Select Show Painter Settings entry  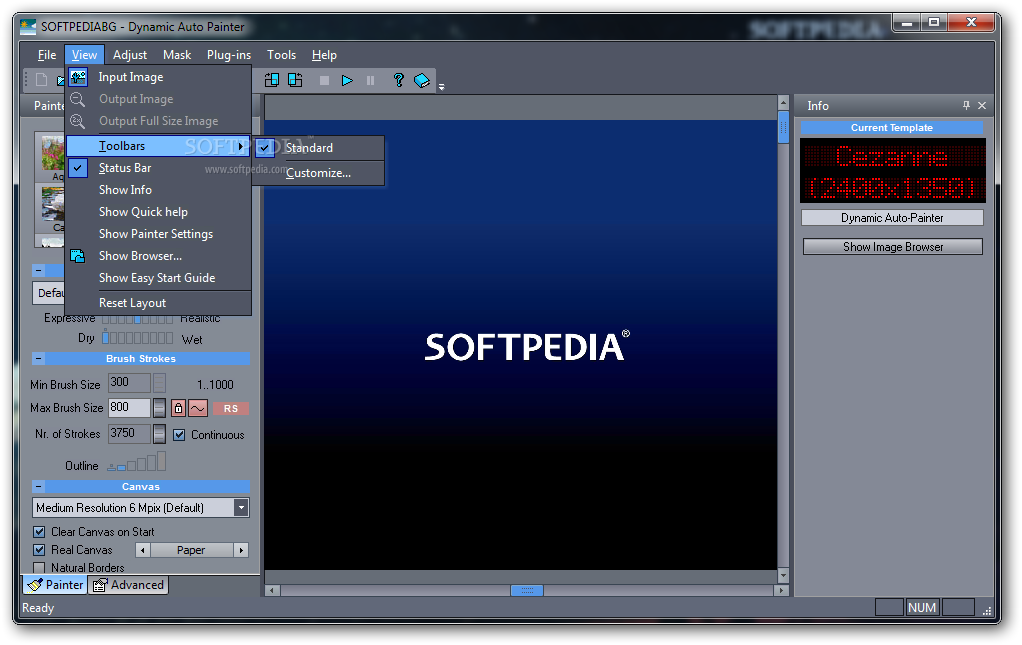(x=158, y=234)
